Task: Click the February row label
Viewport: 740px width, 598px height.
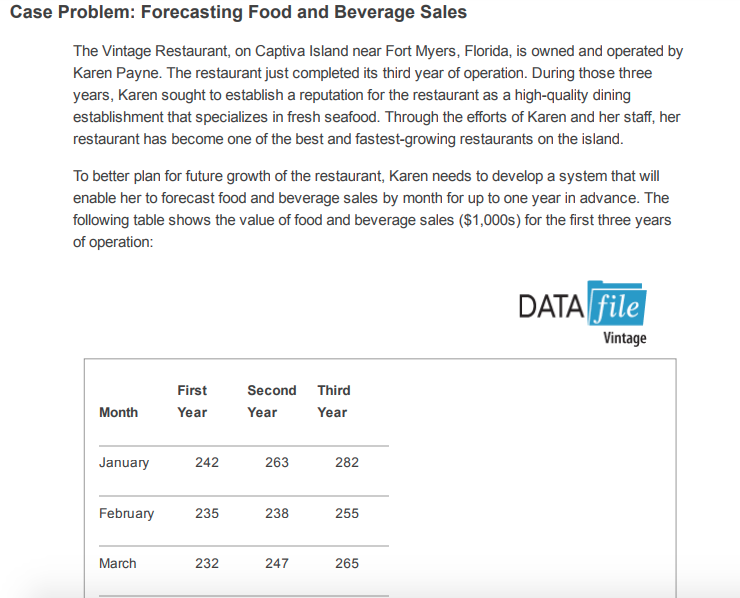Action: click(126, 513)
